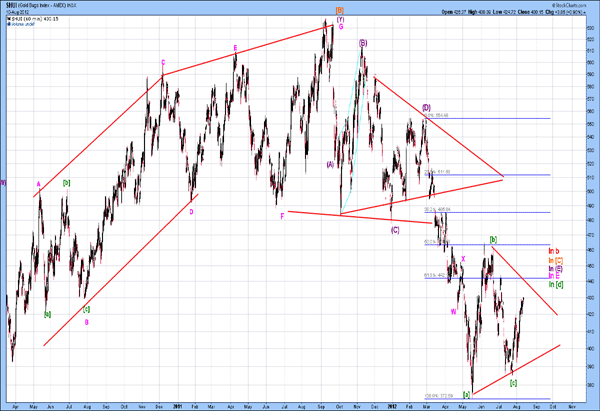600x411 pixels.
Task: Click the 61.8% Fibonacci level label
Action: click(x=435, y=275)
